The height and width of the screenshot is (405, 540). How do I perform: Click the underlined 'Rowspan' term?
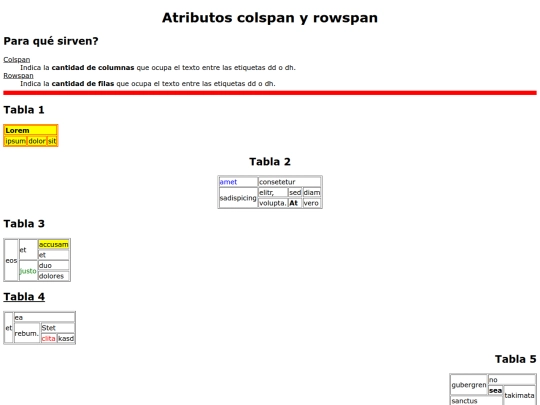(x=18, y=75)
